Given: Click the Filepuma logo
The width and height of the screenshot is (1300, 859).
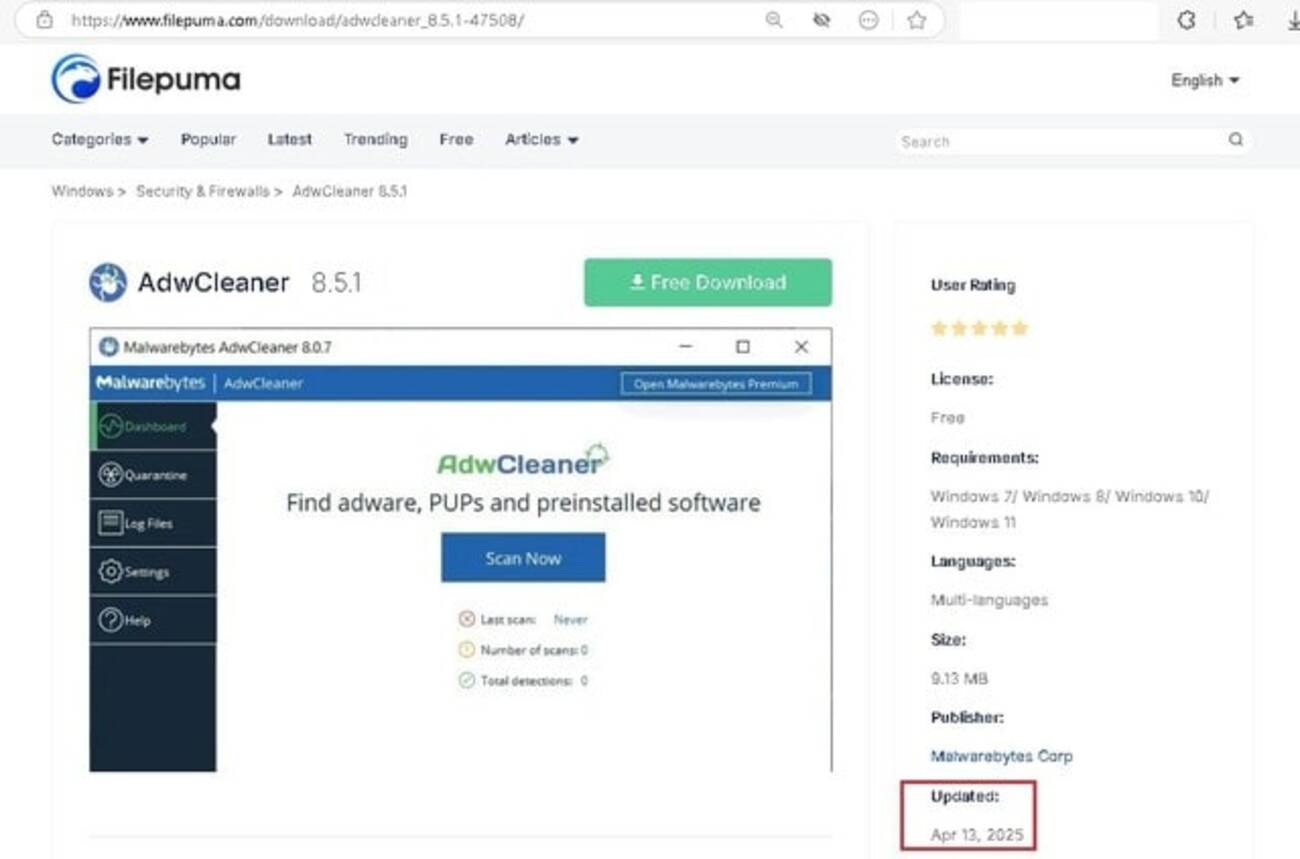Looking at the screenshot, I should tap(146, 79).
